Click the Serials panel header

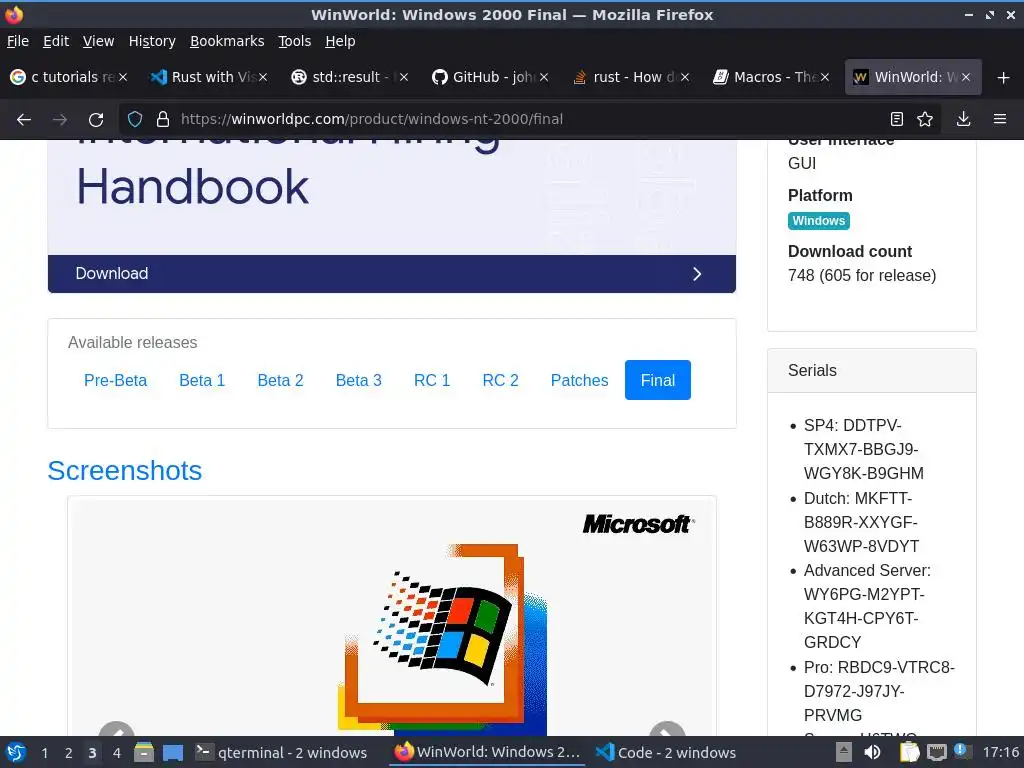871,370
